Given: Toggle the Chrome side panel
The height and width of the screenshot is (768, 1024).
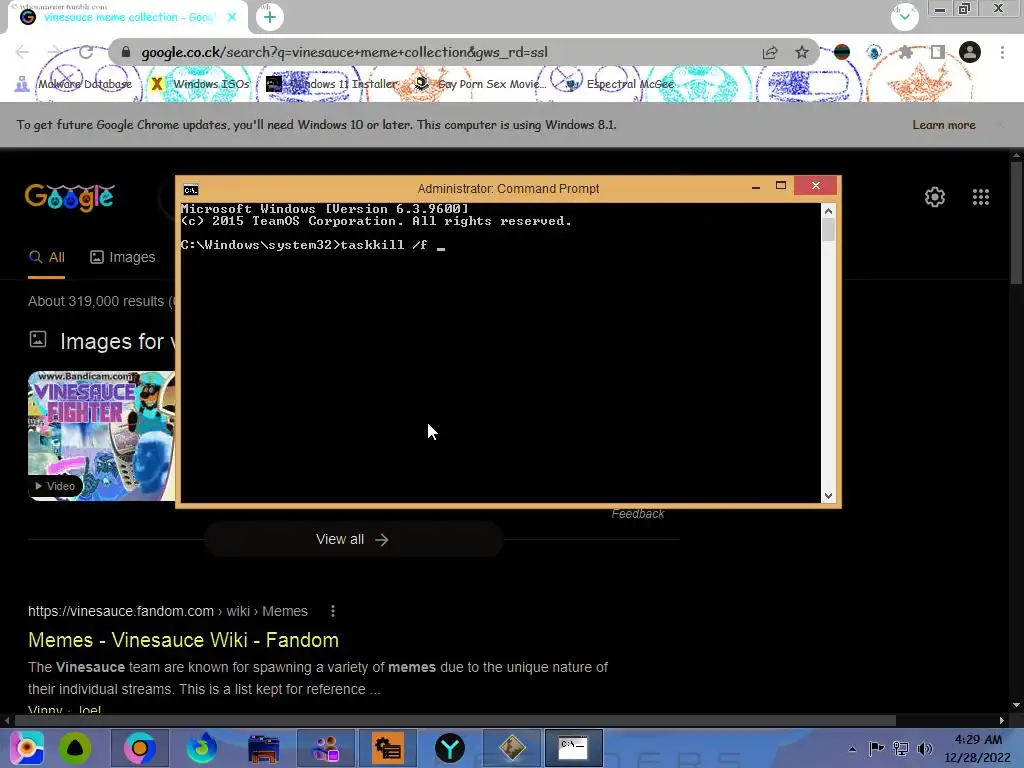Looking at the screenshot, I should coord(938,52).
